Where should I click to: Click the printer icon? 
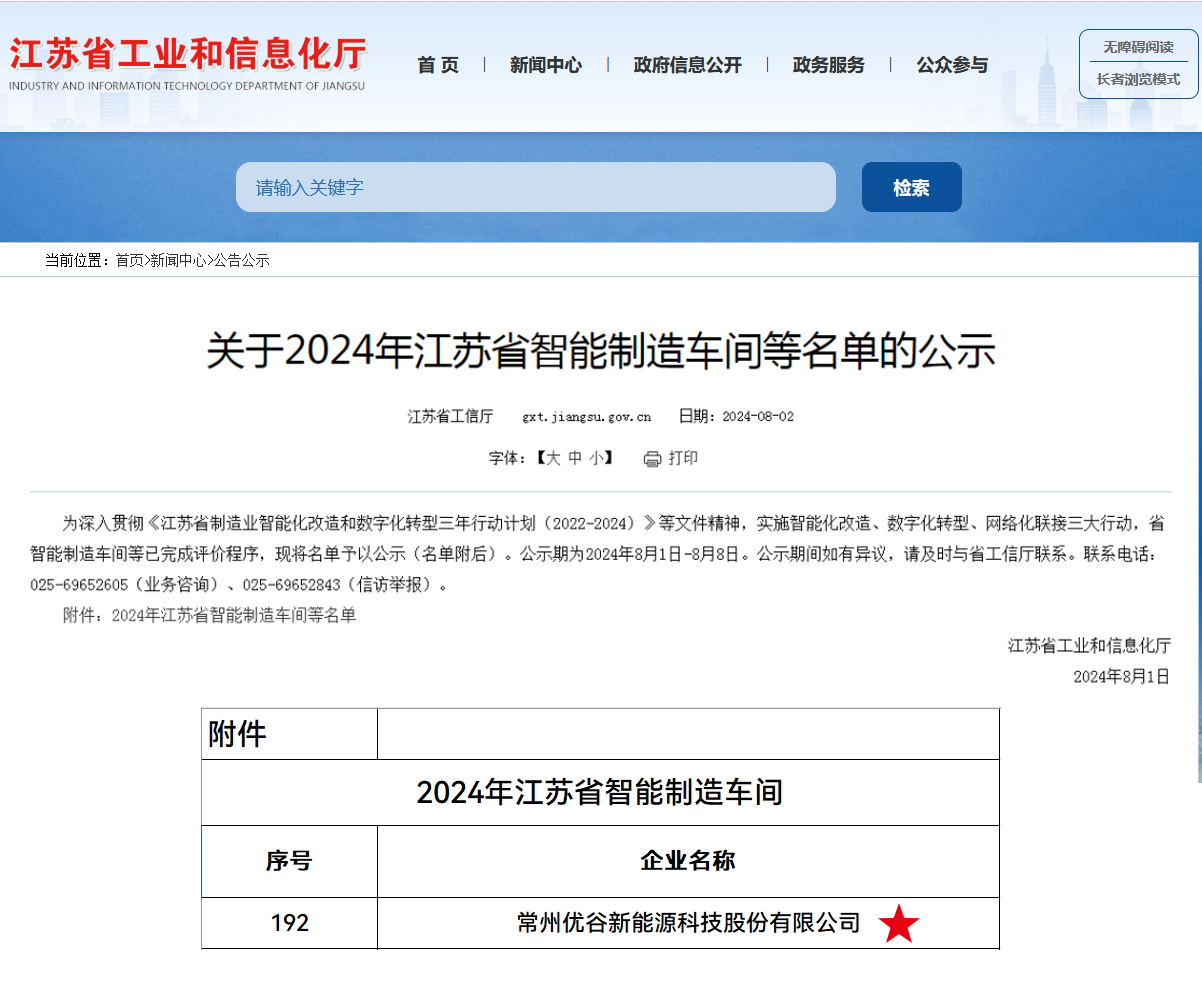[652, 459]
